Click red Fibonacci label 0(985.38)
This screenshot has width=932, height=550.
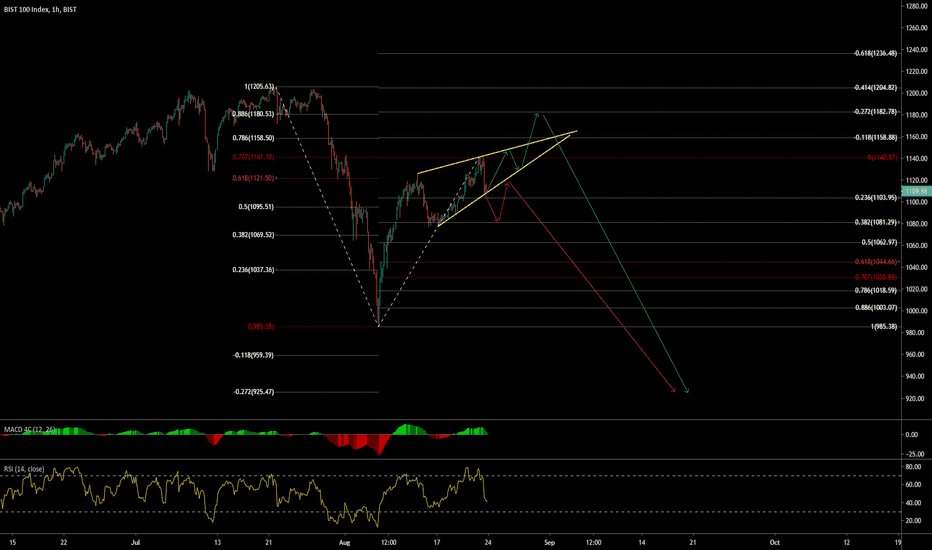pos(261,326)
